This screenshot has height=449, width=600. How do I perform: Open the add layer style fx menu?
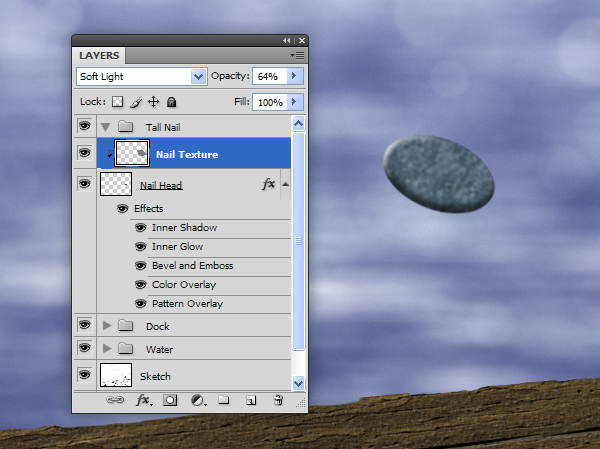tap(144, 400)
